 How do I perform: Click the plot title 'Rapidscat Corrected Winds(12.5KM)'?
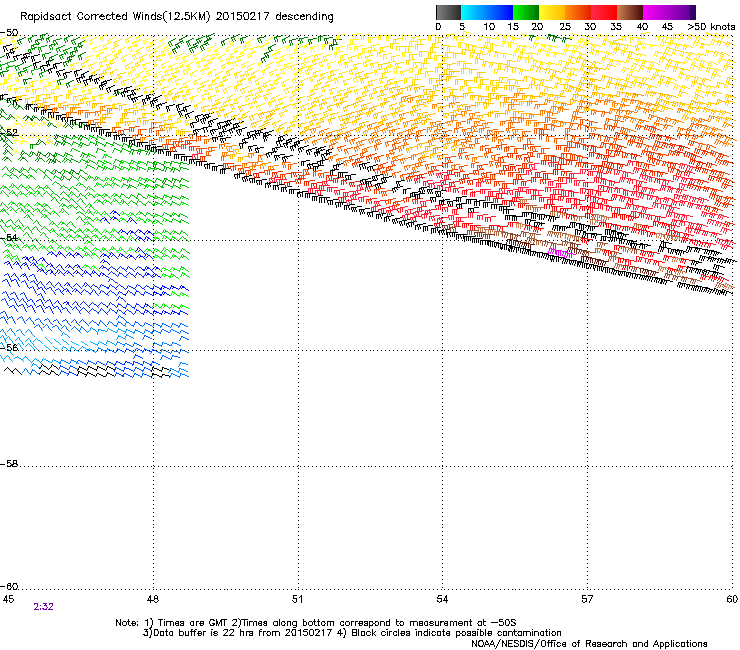(x=115, y=17)
